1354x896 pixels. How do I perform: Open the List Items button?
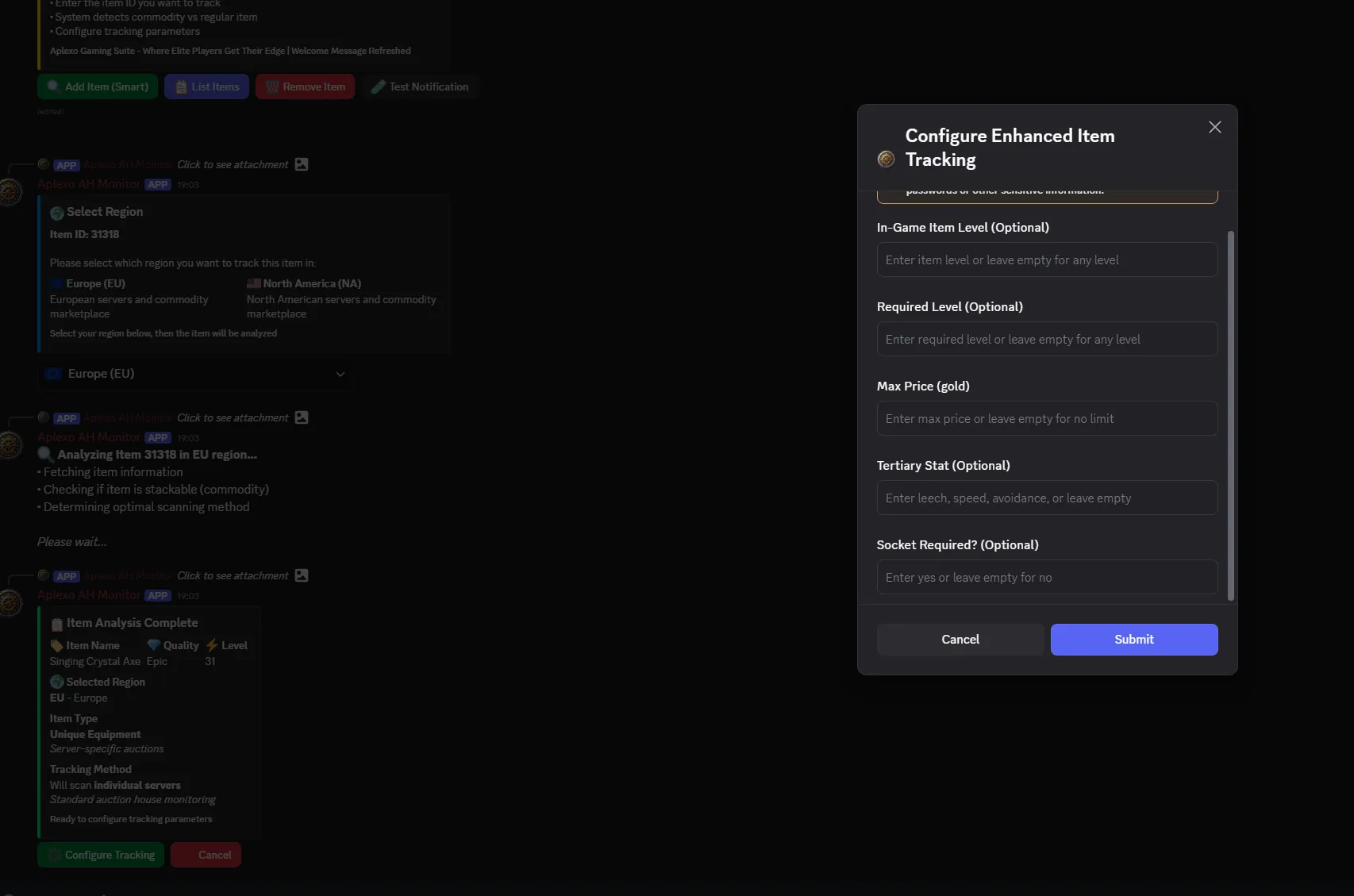pyautogui.click(x=206, y=87)
